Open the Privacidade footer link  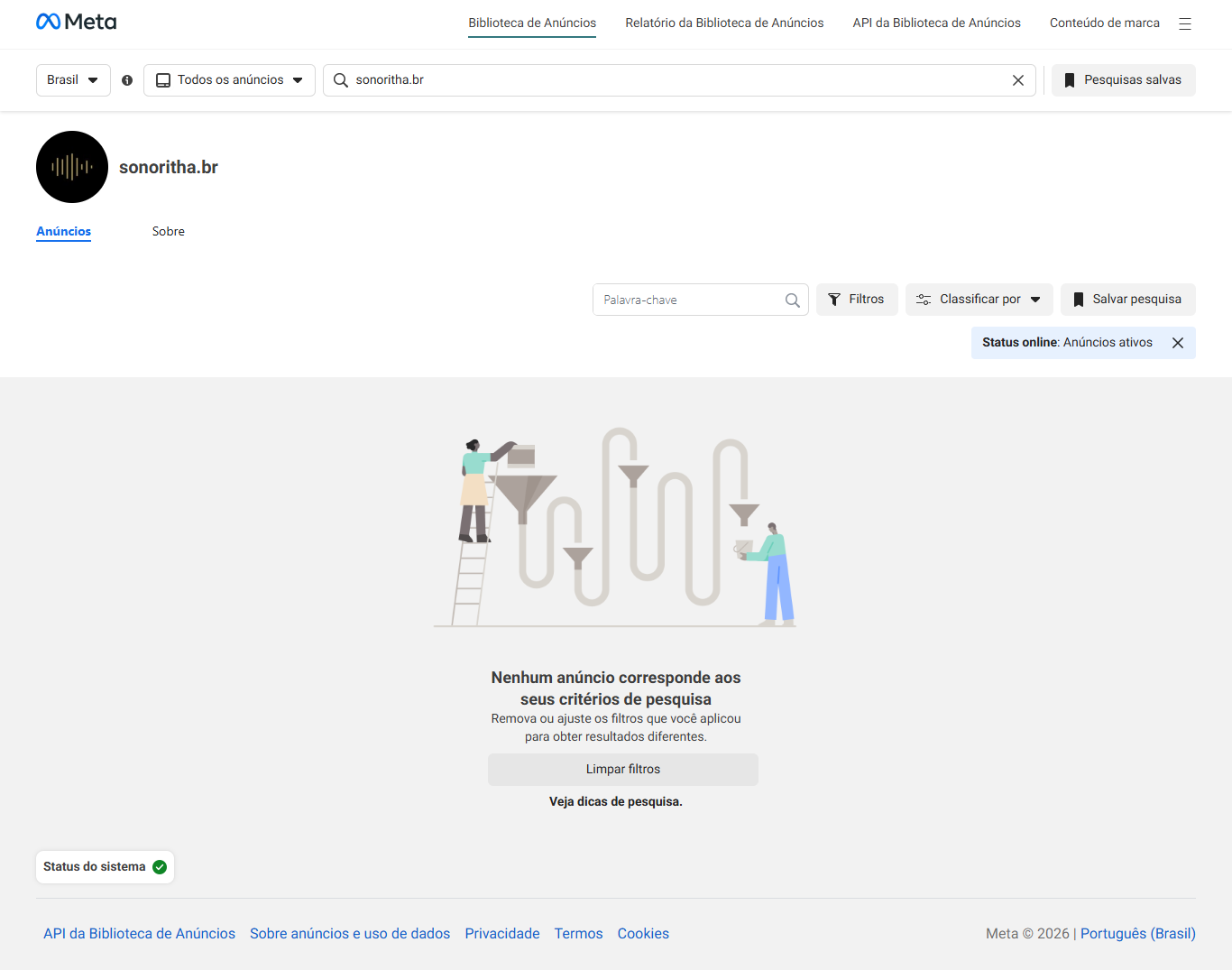coord(502,934)
